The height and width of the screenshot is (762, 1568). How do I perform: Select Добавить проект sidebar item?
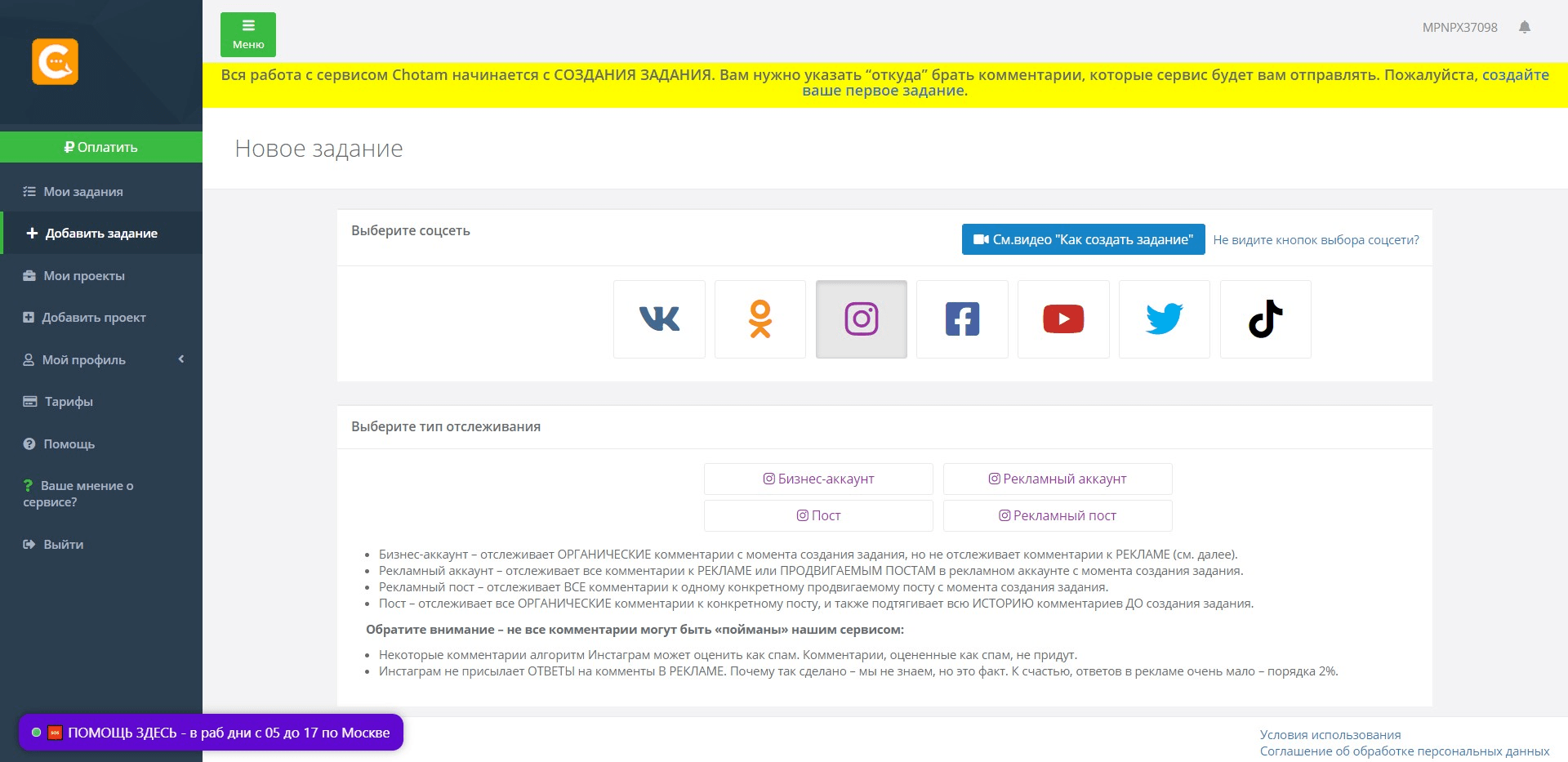[x=101, y=317]
